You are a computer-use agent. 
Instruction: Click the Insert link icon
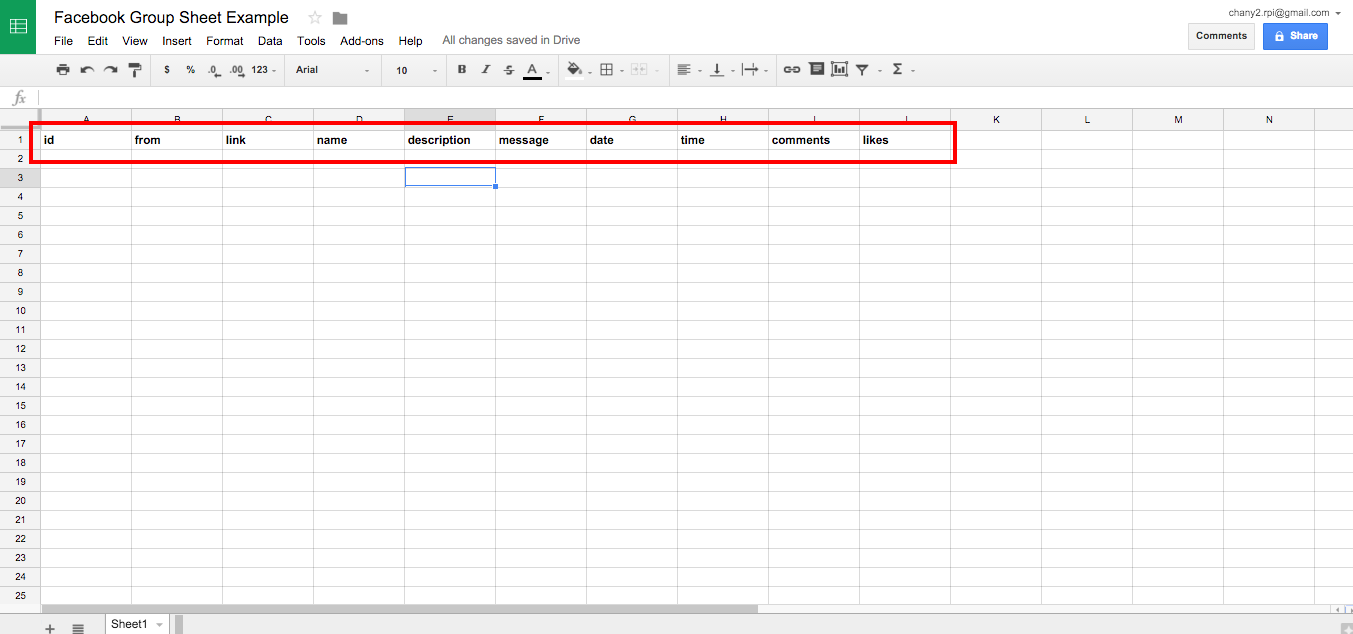pos(792,70)
